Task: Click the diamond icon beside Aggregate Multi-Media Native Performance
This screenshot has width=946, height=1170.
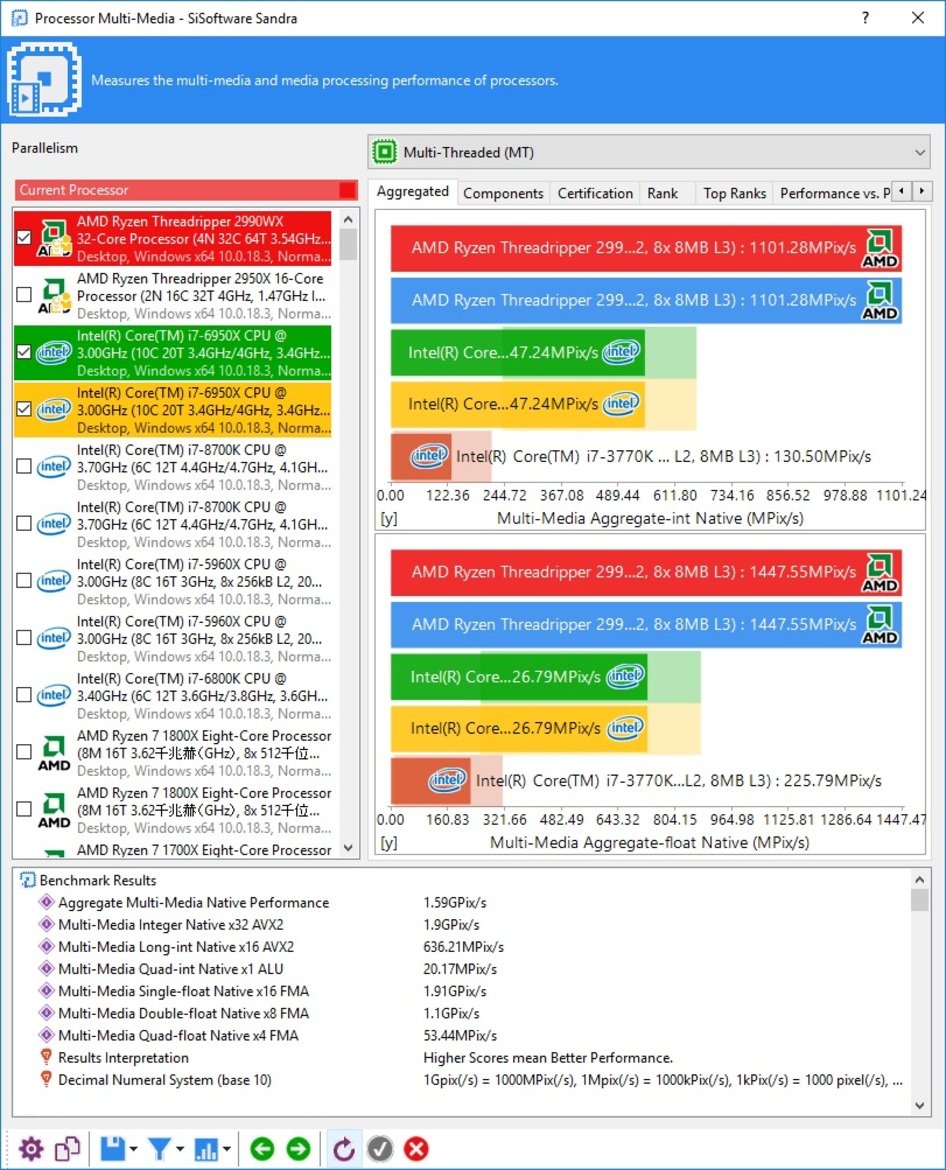Action: [46, 902]
